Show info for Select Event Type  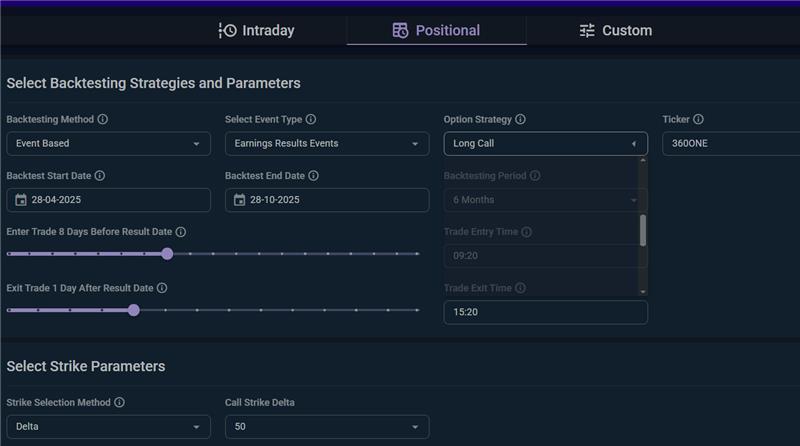pyautogui.click(x=311, y=119)
